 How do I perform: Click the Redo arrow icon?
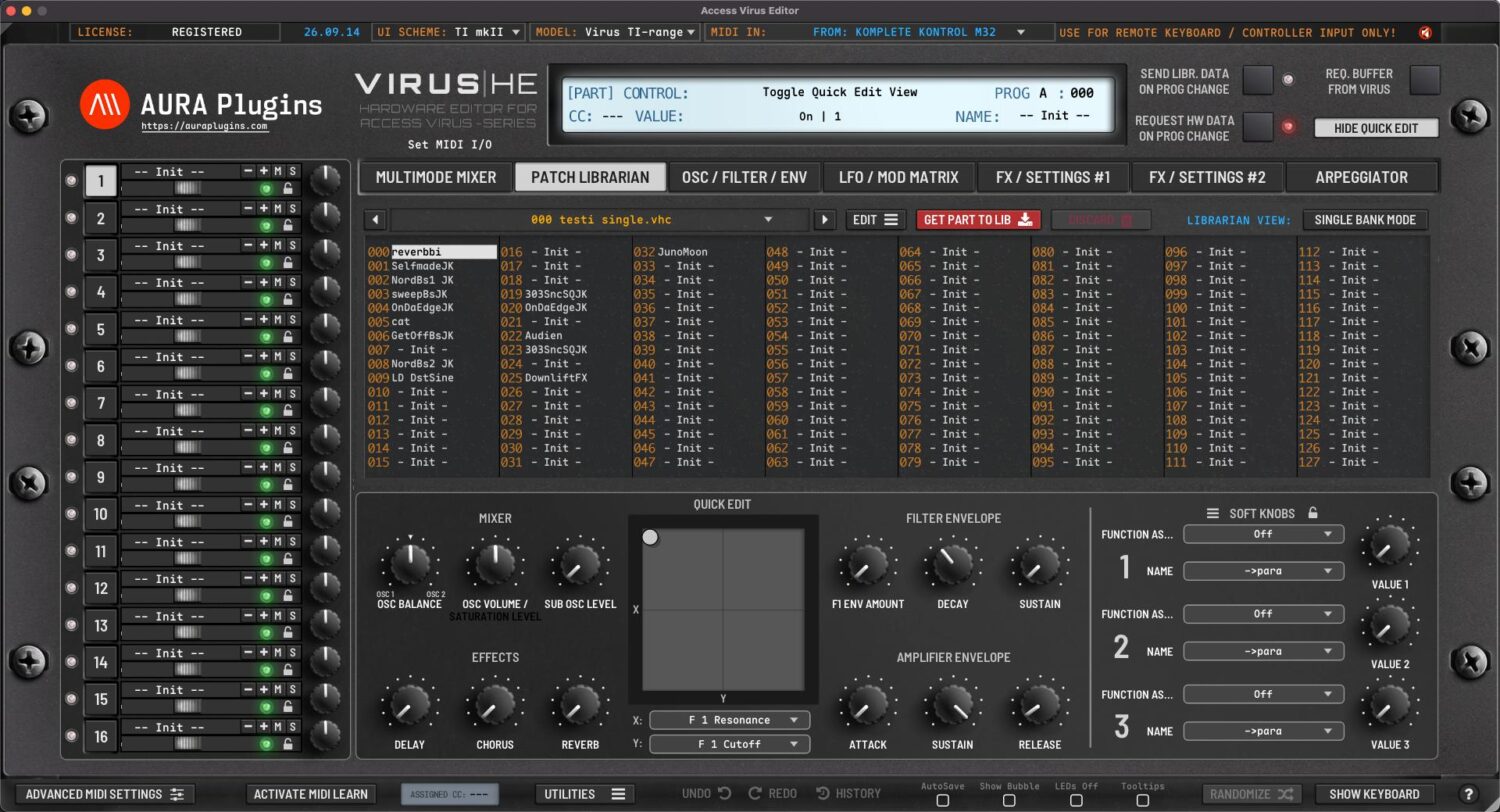755,793
